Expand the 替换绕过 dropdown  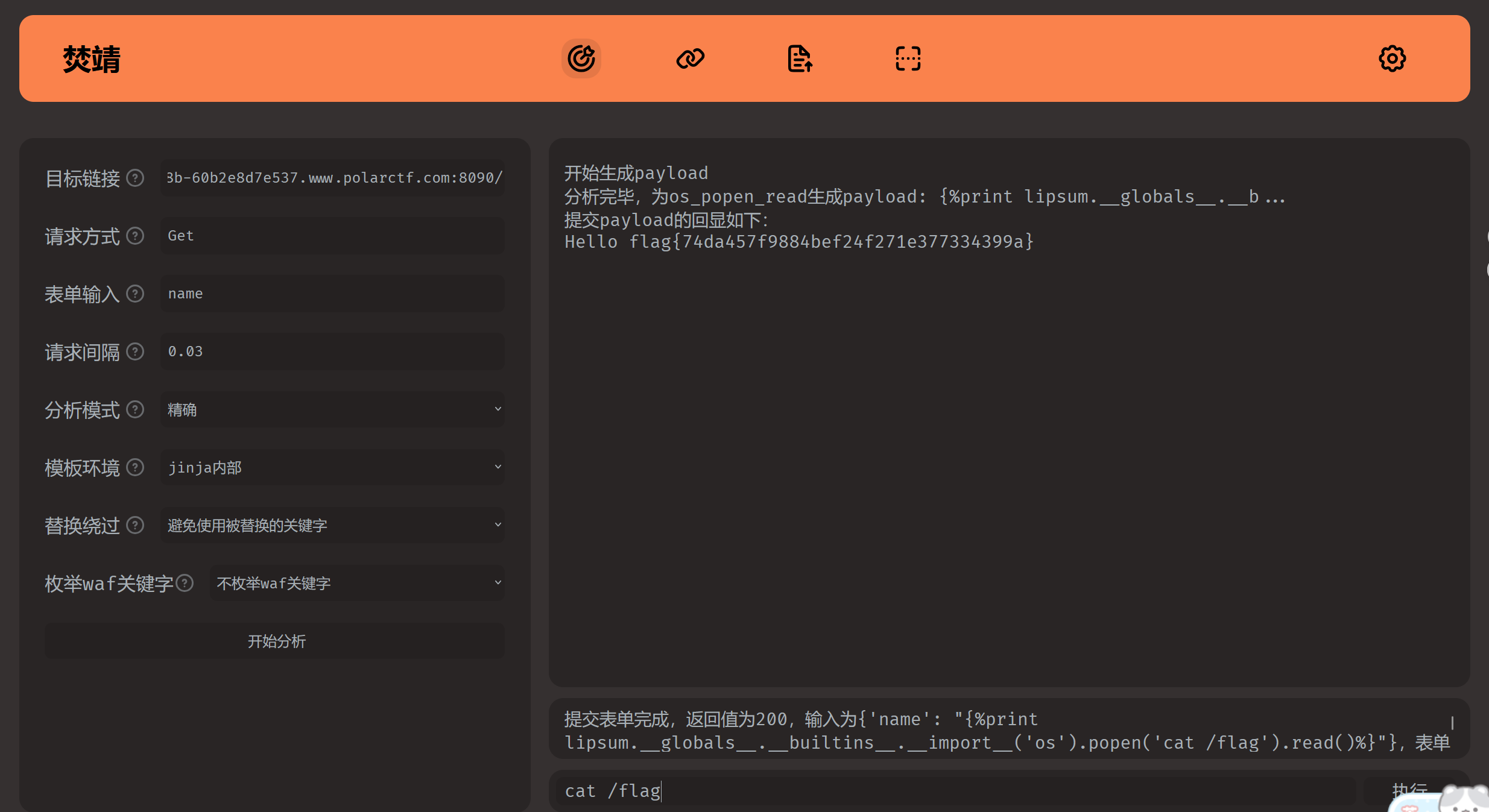332,525
